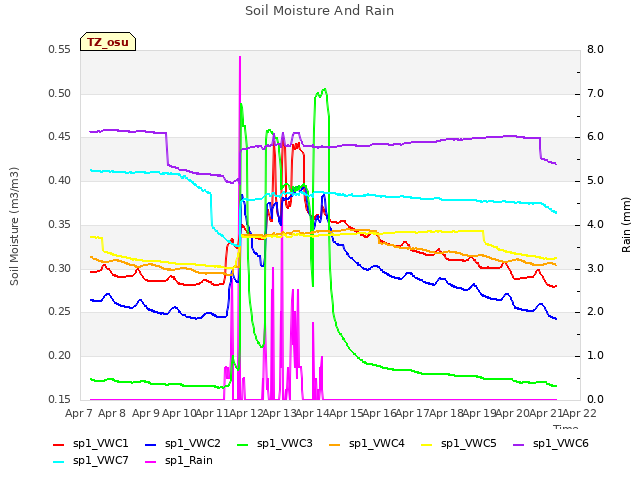Image resolution: width=640 pixels, height=480 pixels.
Task: Click the 0.50 left axis tick label
Action: click(60, 93)
